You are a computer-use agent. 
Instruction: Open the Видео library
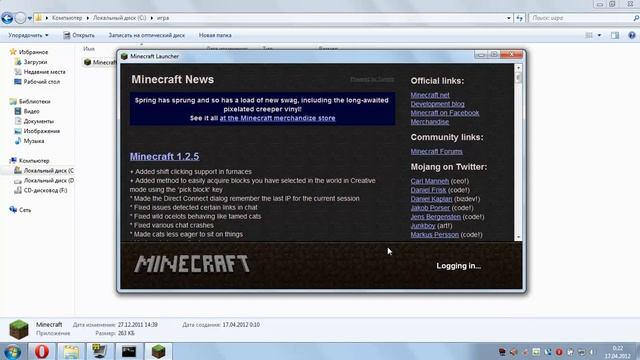[27, 111]
